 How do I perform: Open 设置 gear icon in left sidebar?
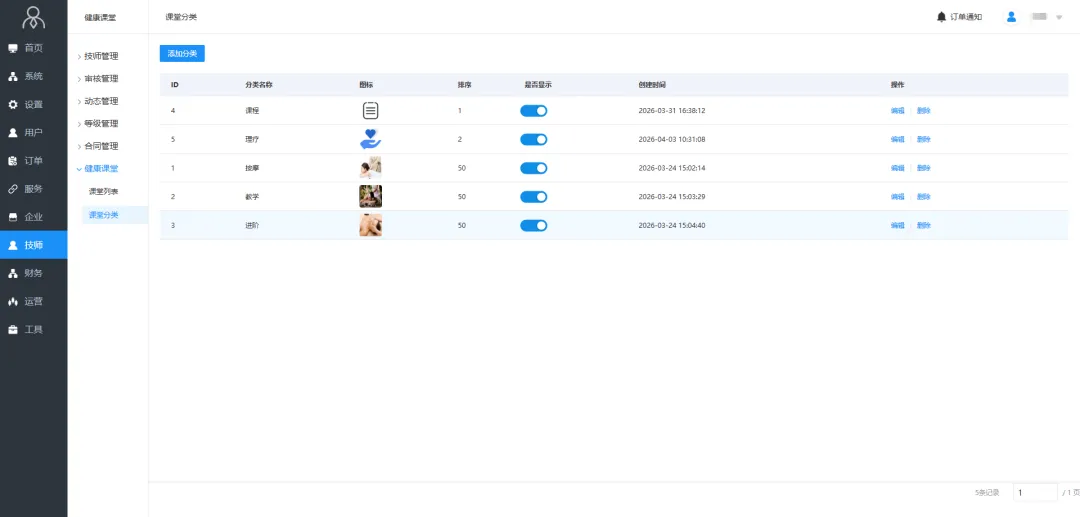point(13,104)
